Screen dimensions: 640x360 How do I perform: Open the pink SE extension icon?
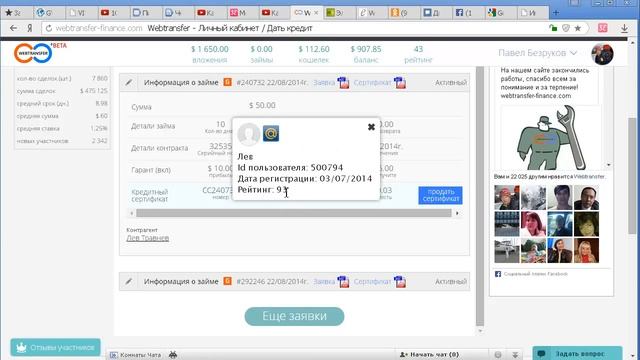[x=602, y=28]
